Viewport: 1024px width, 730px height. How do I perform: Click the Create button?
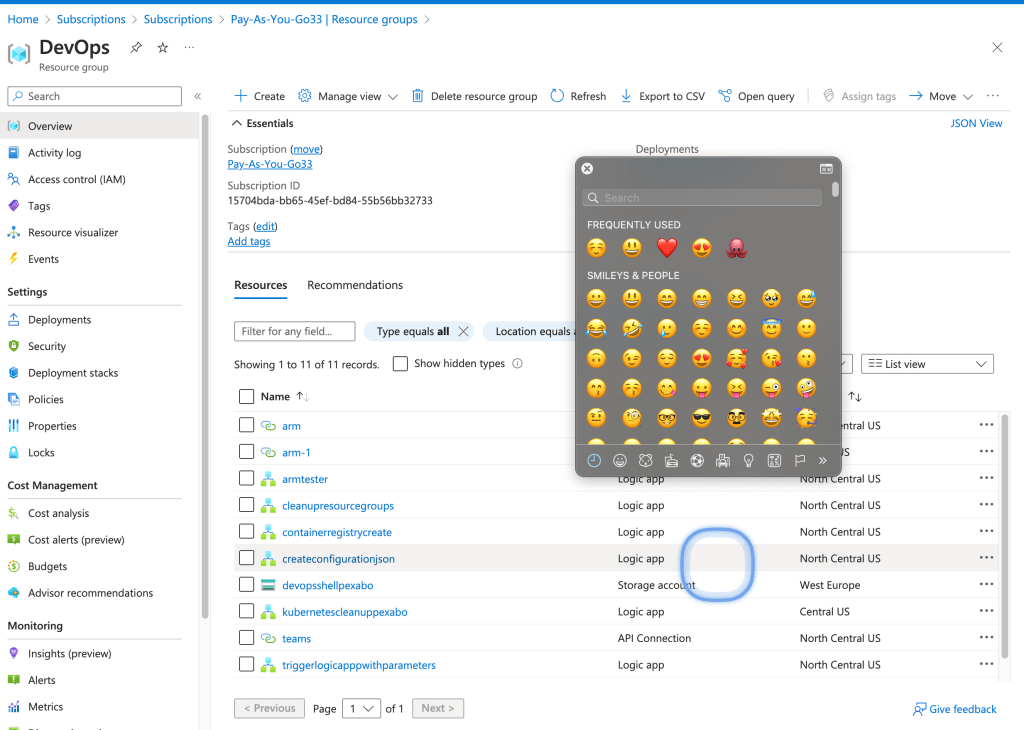click(259, 96)
